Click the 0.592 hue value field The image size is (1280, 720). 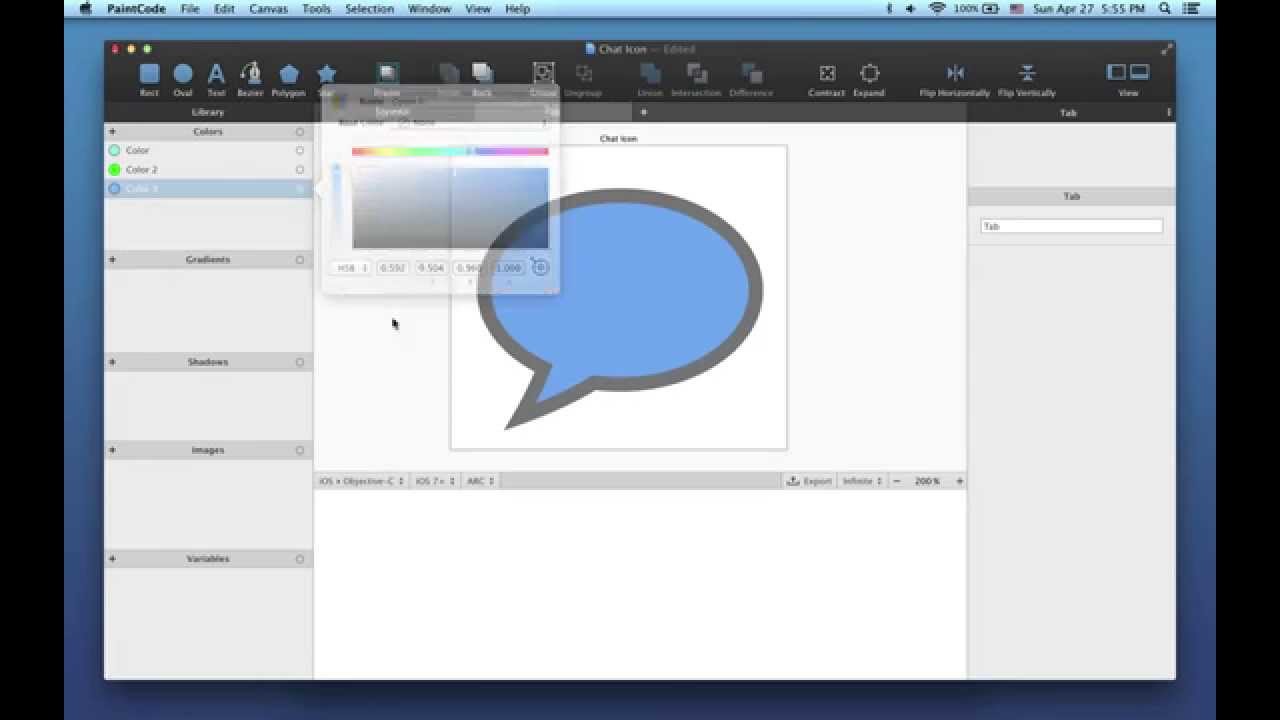[x=393, y=268]
